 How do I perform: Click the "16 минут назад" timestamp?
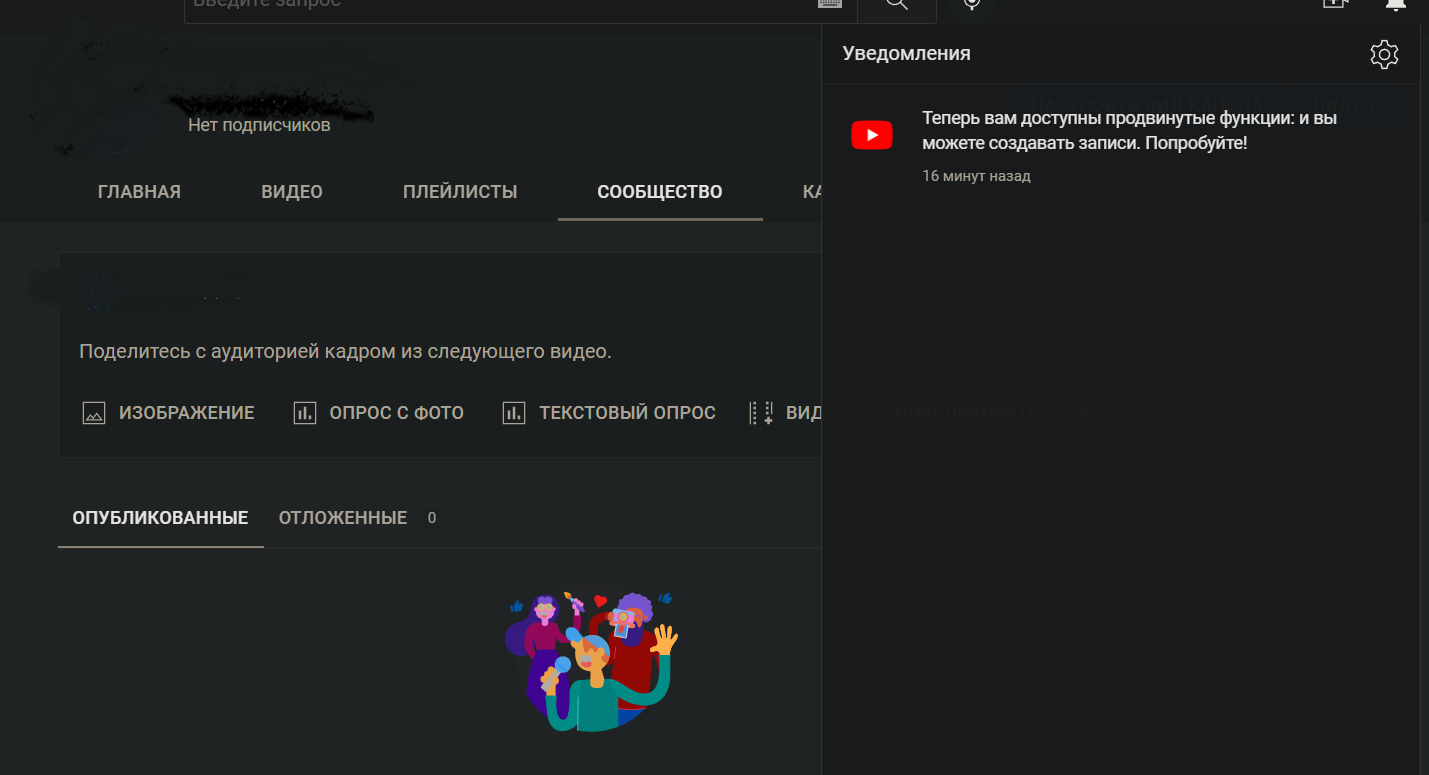(976, 176)
